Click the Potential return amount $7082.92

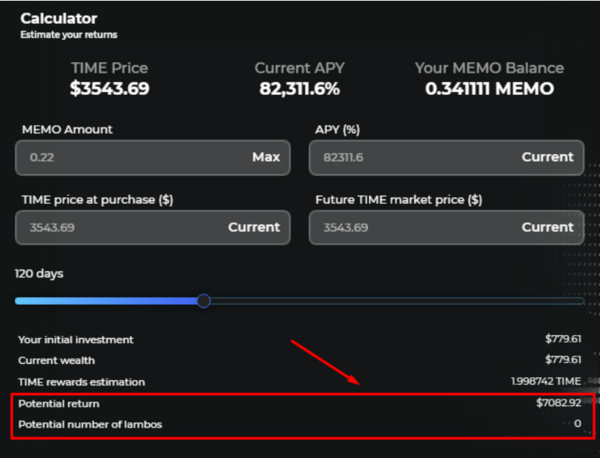coord(558,403)
